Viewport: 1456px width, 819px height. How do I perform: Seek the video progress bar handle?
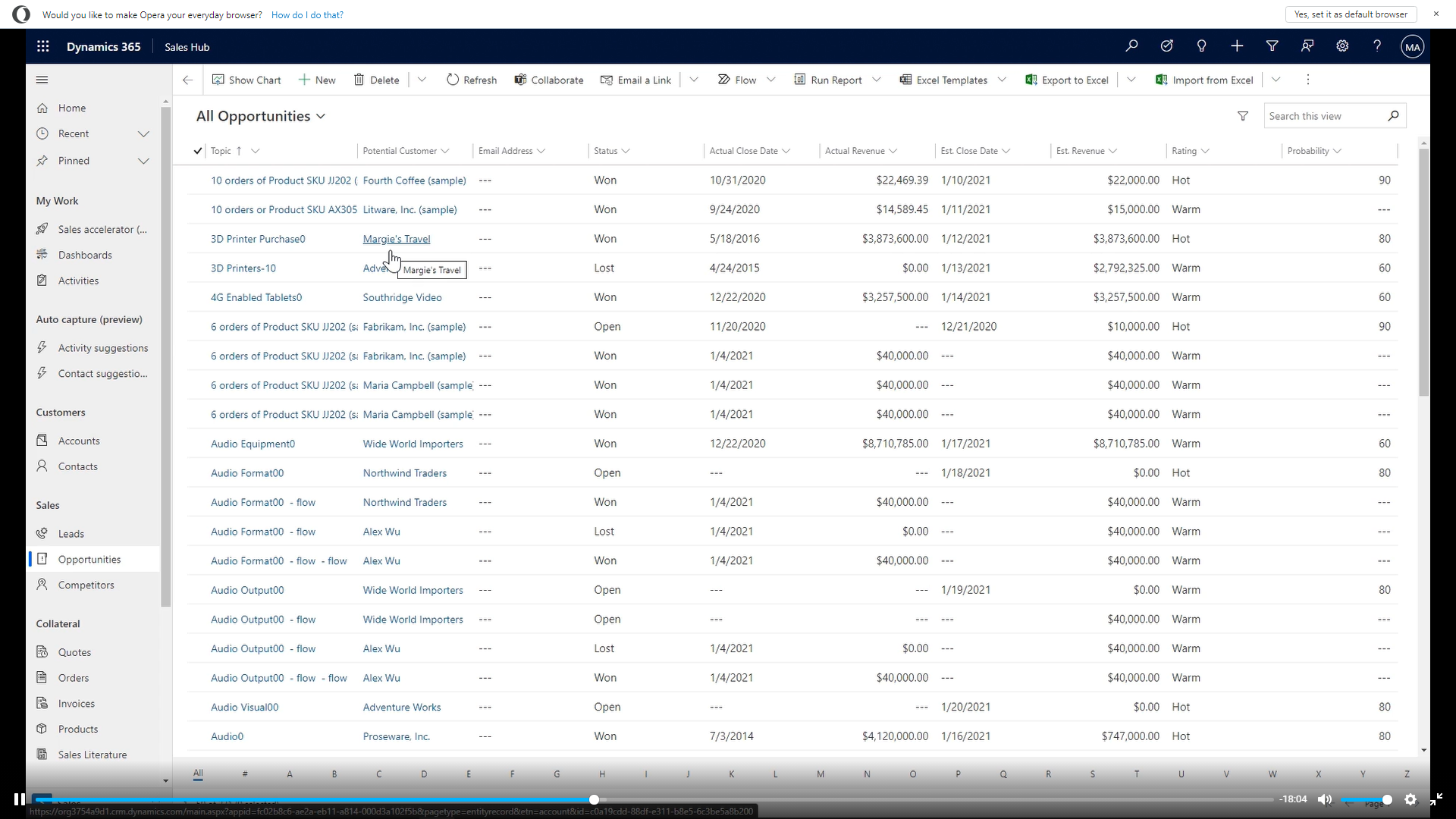pyautogui.click(x=595, y=799)
